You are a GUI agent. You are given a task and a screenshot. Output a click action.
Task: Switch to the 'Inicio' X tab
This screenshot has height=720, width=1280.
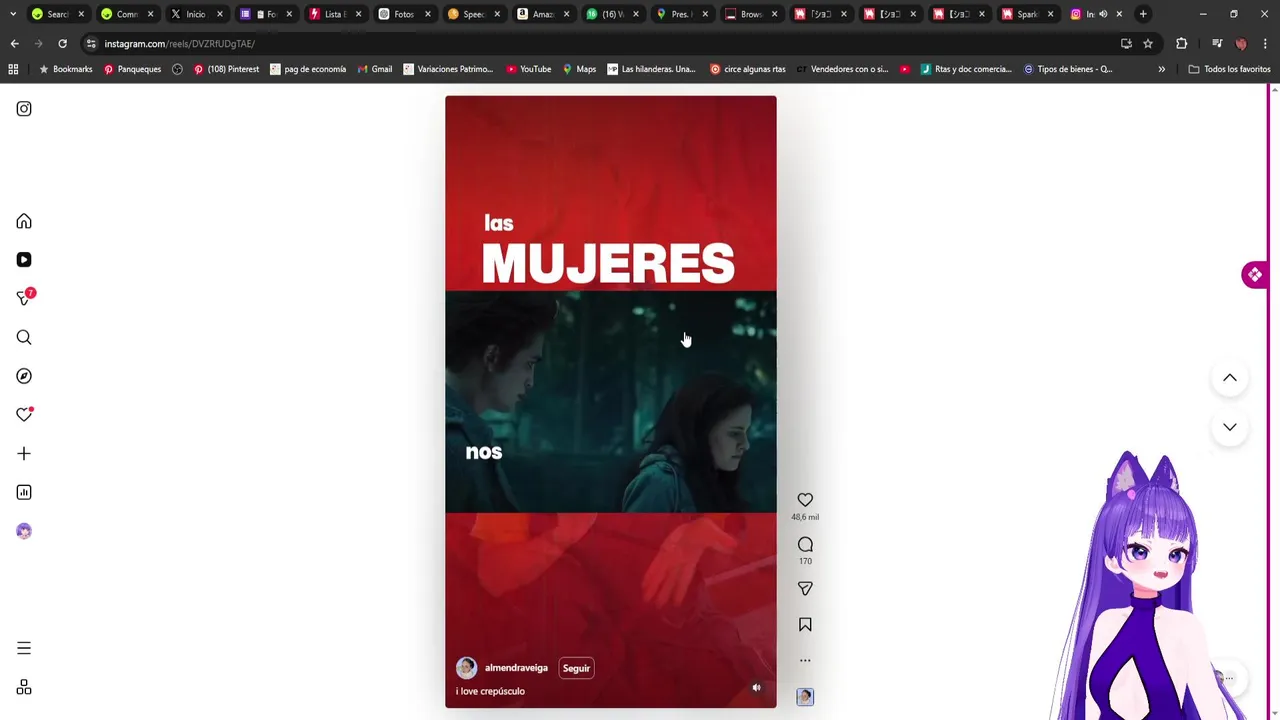pyautogui.click(x=195, y=14)
